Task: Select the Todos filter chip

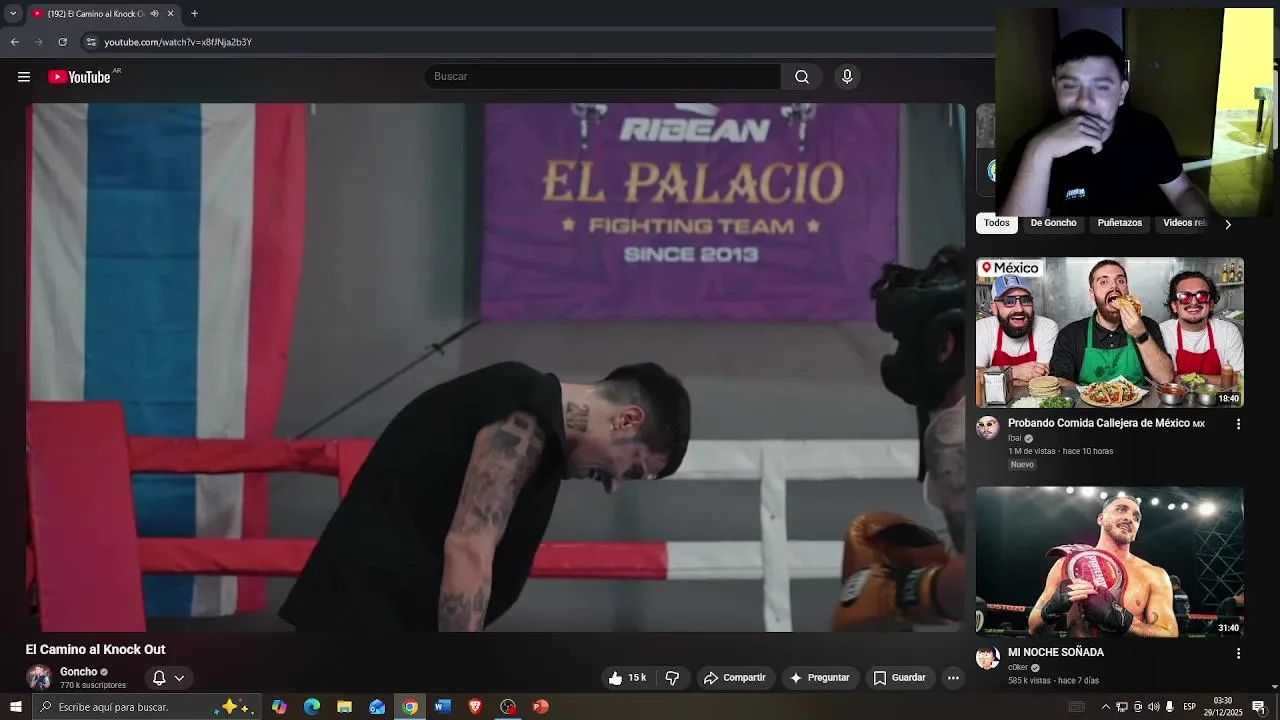Action: 997,223
